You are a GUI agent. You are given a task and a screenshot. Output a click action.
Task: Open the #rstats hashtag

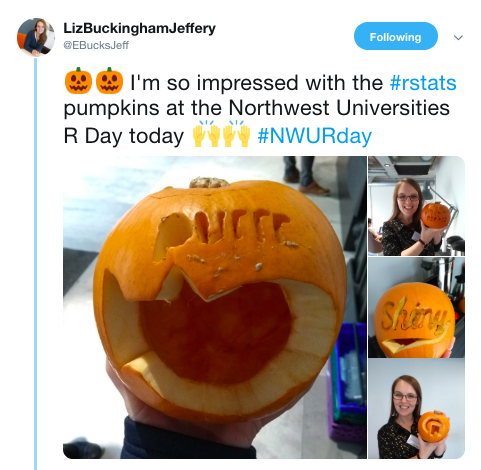coord(423,83)
